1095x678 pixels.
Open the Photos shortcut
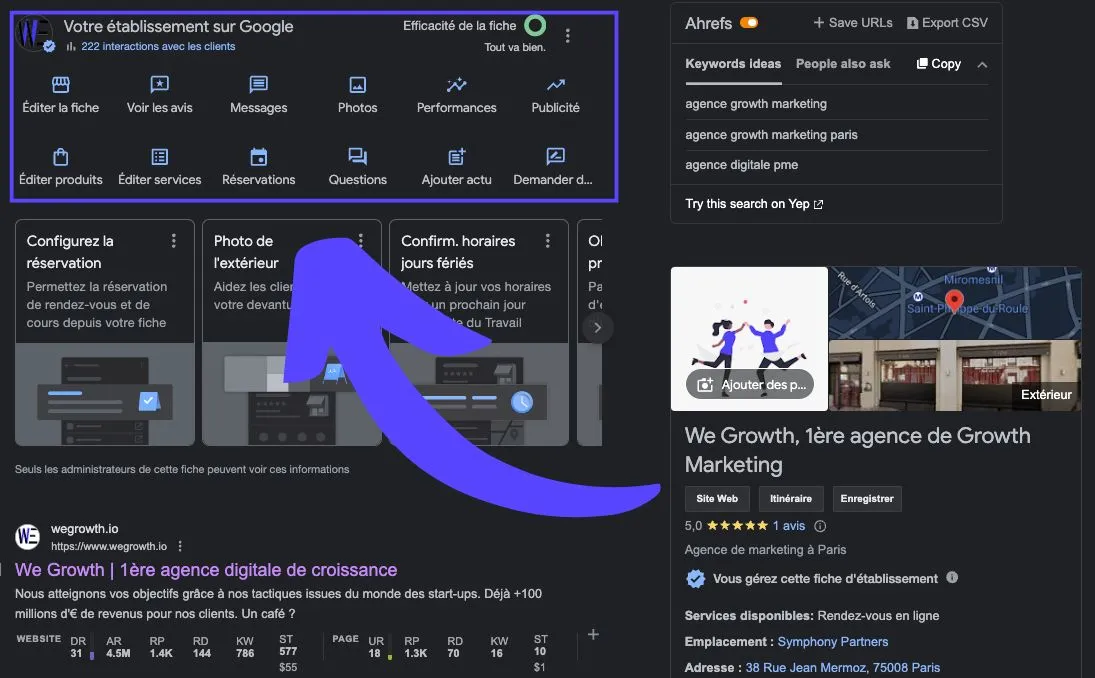(358, 96)
